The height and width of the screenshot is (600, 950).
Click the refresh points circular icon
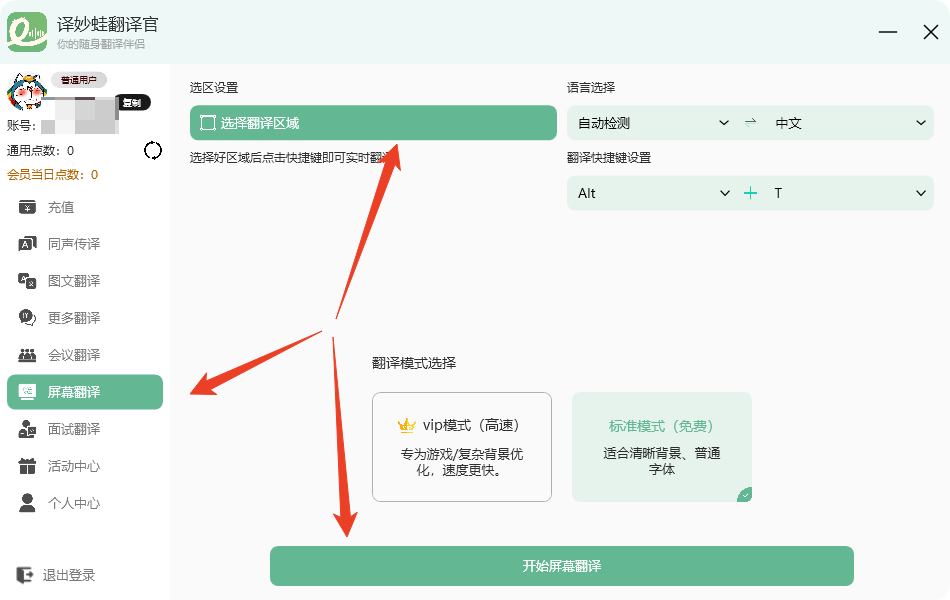click(x=153, y=151)
